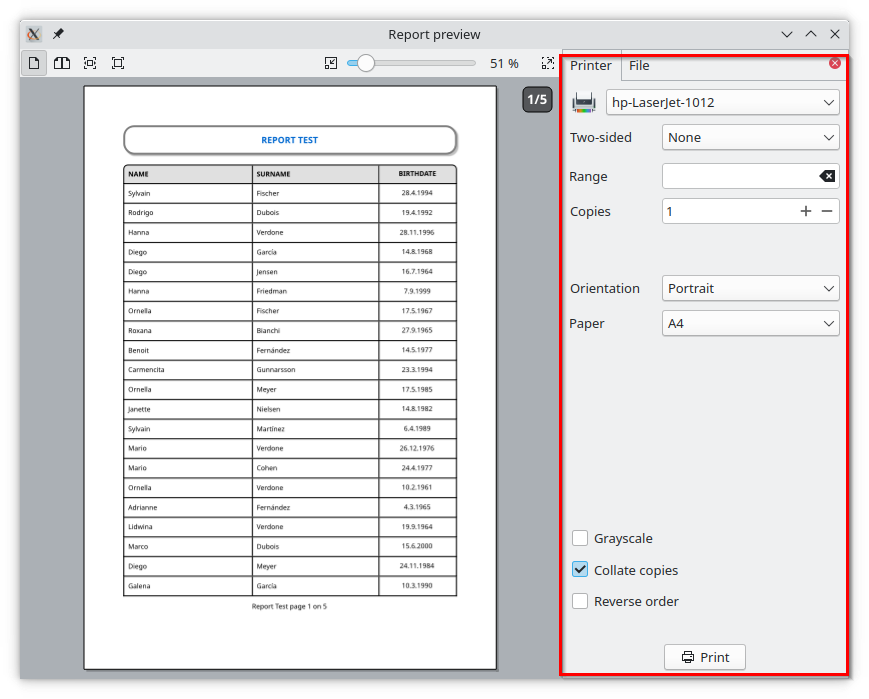Click the fit whole page icon
Viewport: 869px width, 699px height.
118,63
